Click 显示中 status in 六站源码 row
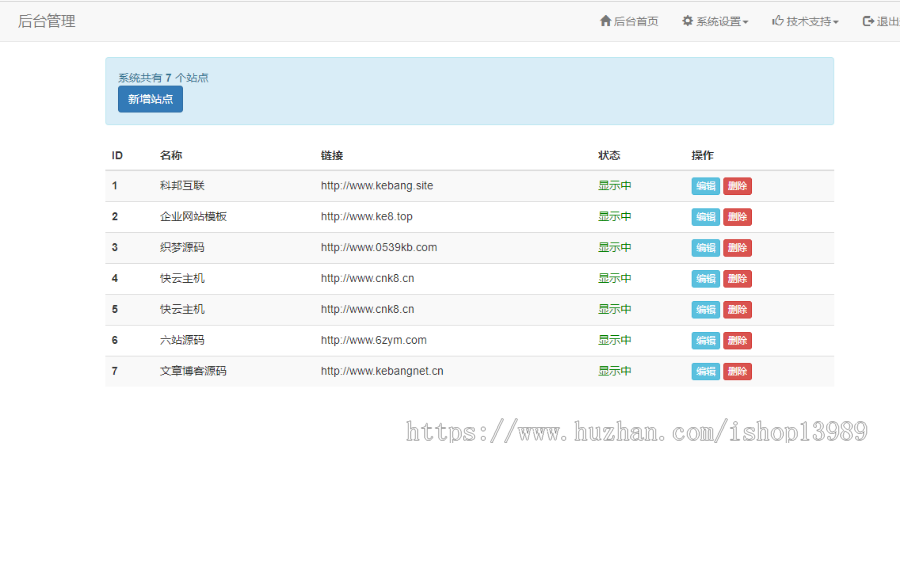Image resolution: width=900 pixels, height=568 pixels. point(615,340)
